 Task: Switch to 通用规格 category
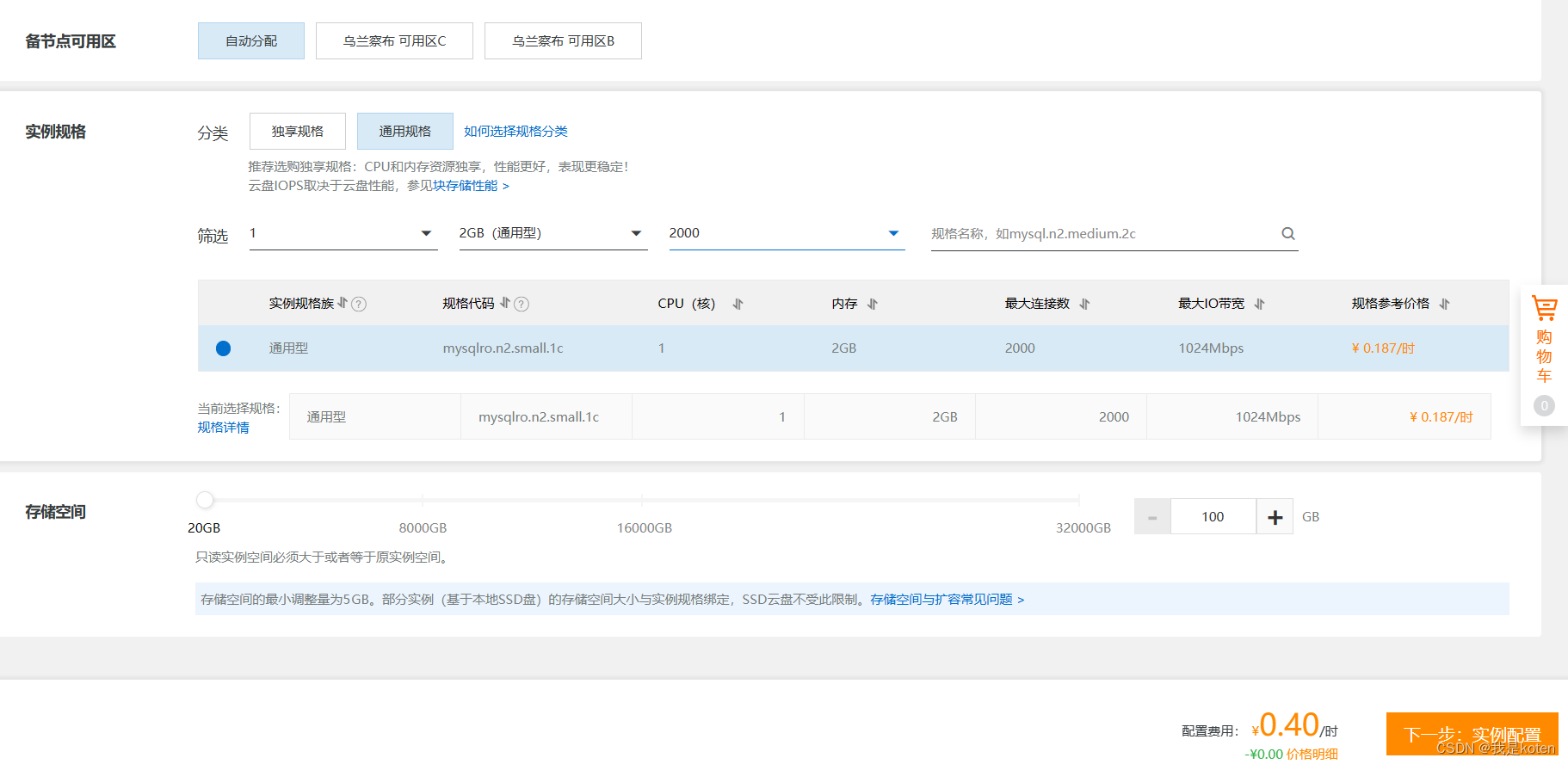click(405, 132)
